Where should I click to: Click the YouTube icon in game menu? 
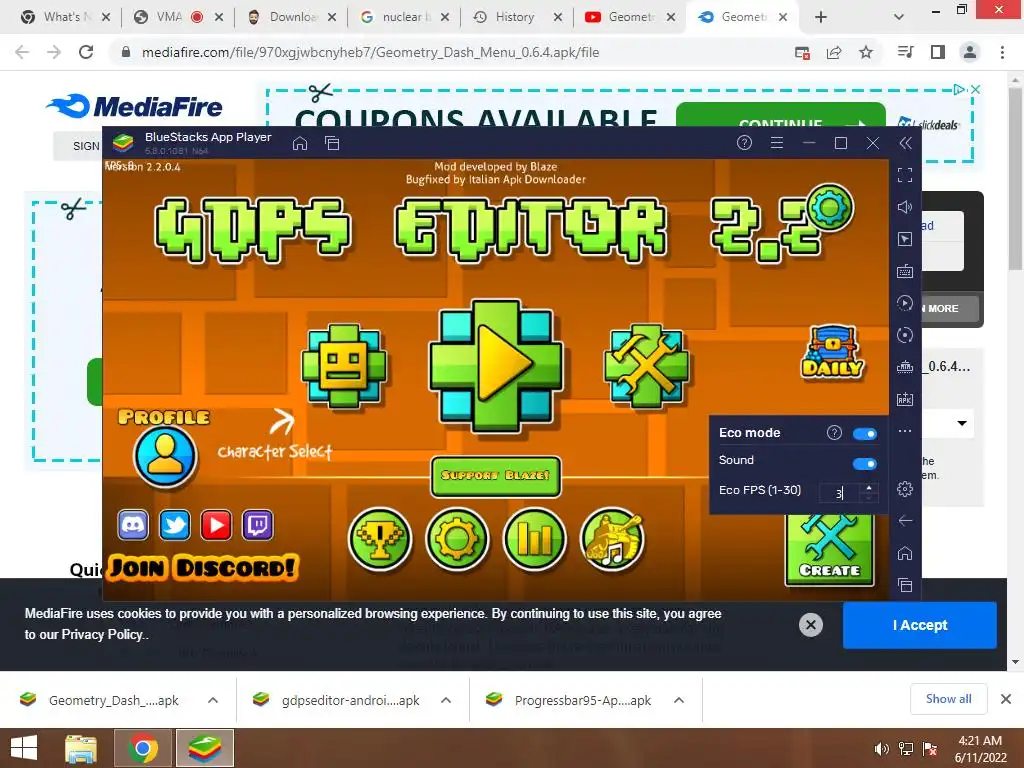216,525
